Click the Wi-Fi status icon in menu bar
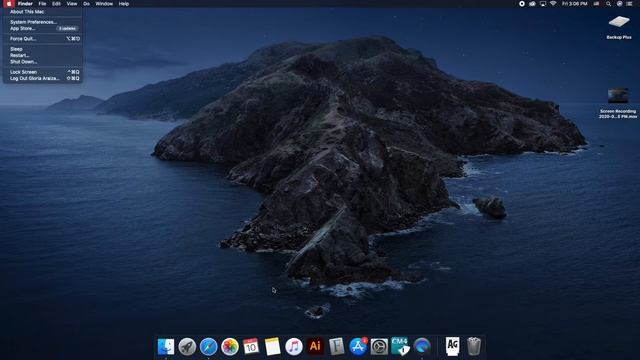Image resolution: width=640 pixels, height=360 pixels. (553, 4)
